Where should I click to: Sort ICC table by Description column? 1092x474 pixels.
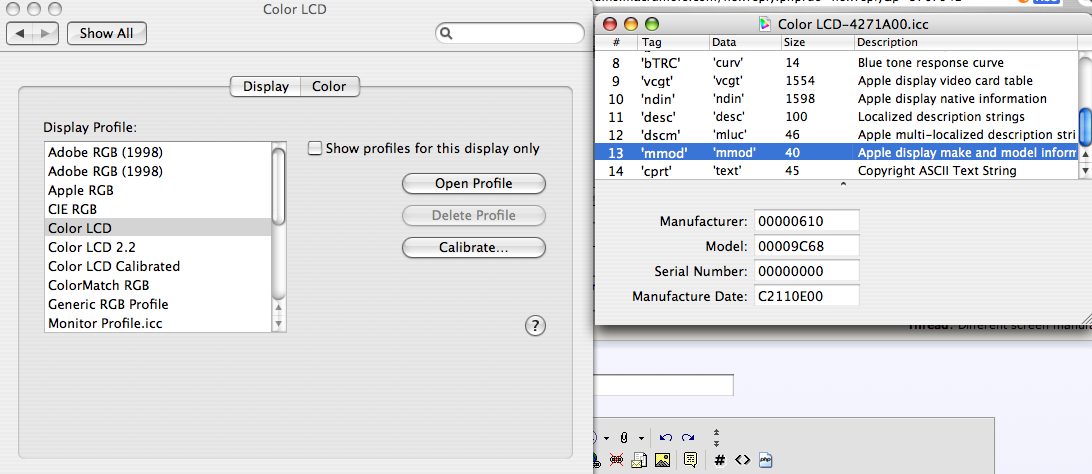[x=967, y=42]
